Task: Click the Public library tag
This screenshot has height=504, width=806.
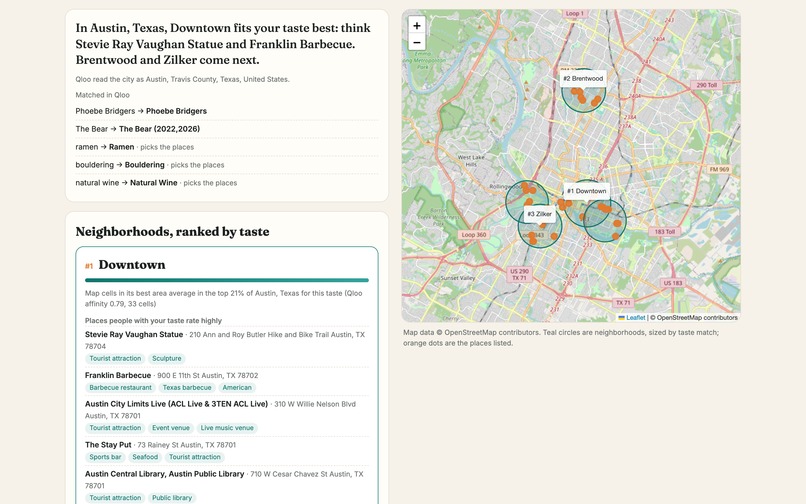Action: [172, 498]
